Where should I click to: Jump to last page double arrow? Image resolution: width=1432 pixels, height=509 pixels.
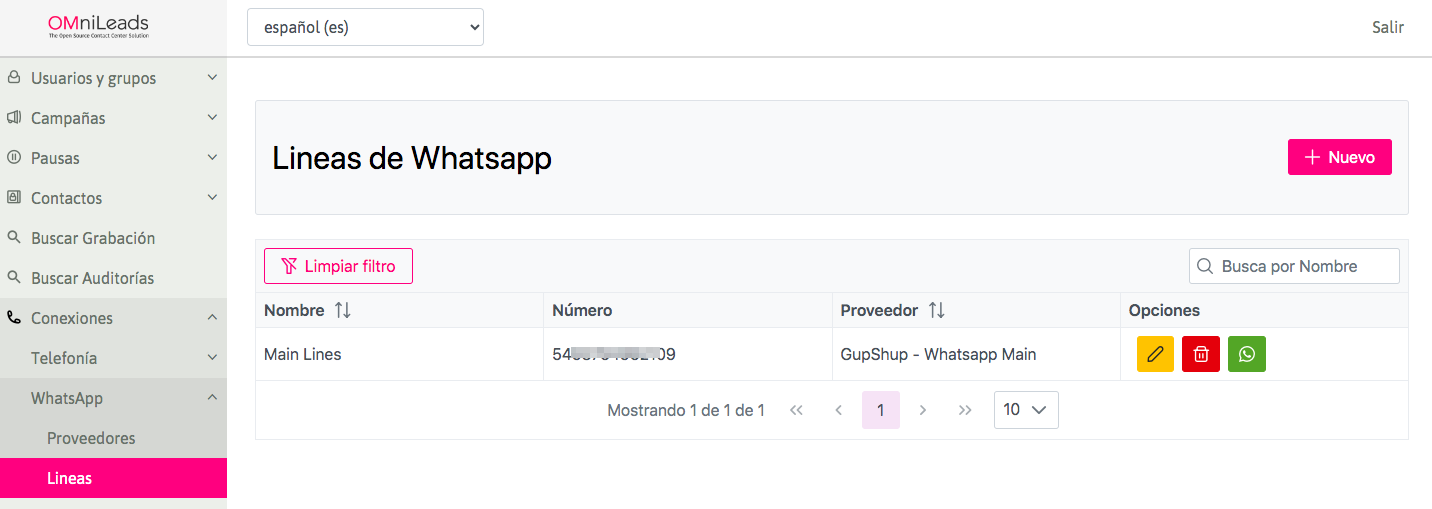click(965, 410)
